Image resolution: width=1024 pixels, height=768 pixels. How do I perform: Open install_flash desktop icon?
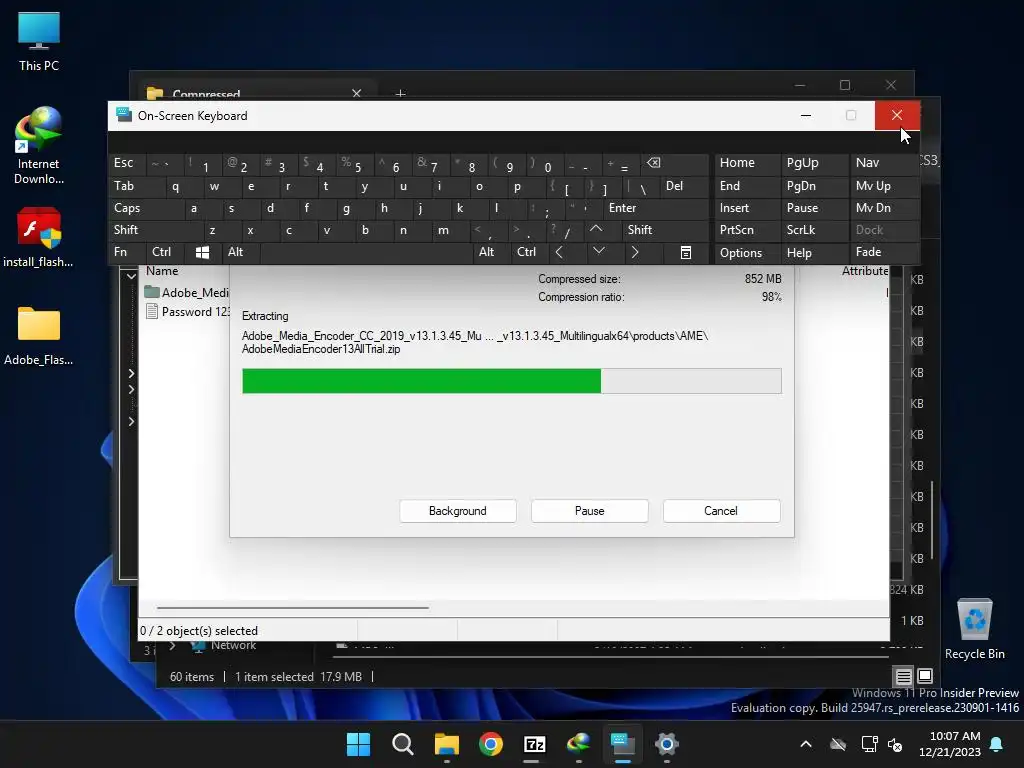click(x=39, y=237)
